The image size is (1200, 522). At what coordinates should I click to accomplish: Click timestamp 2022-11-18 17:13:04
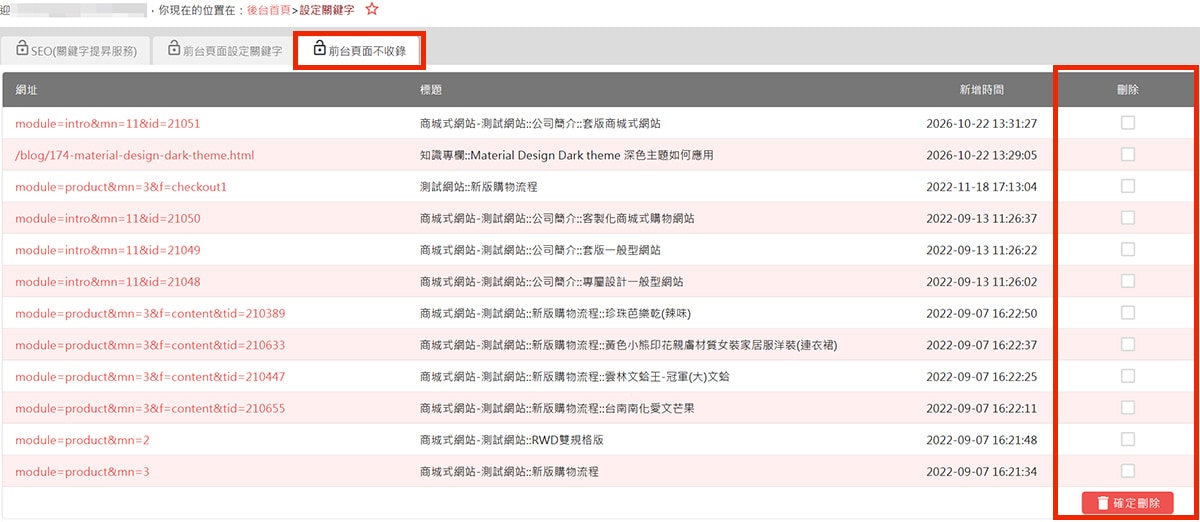(x=982, y=187)
